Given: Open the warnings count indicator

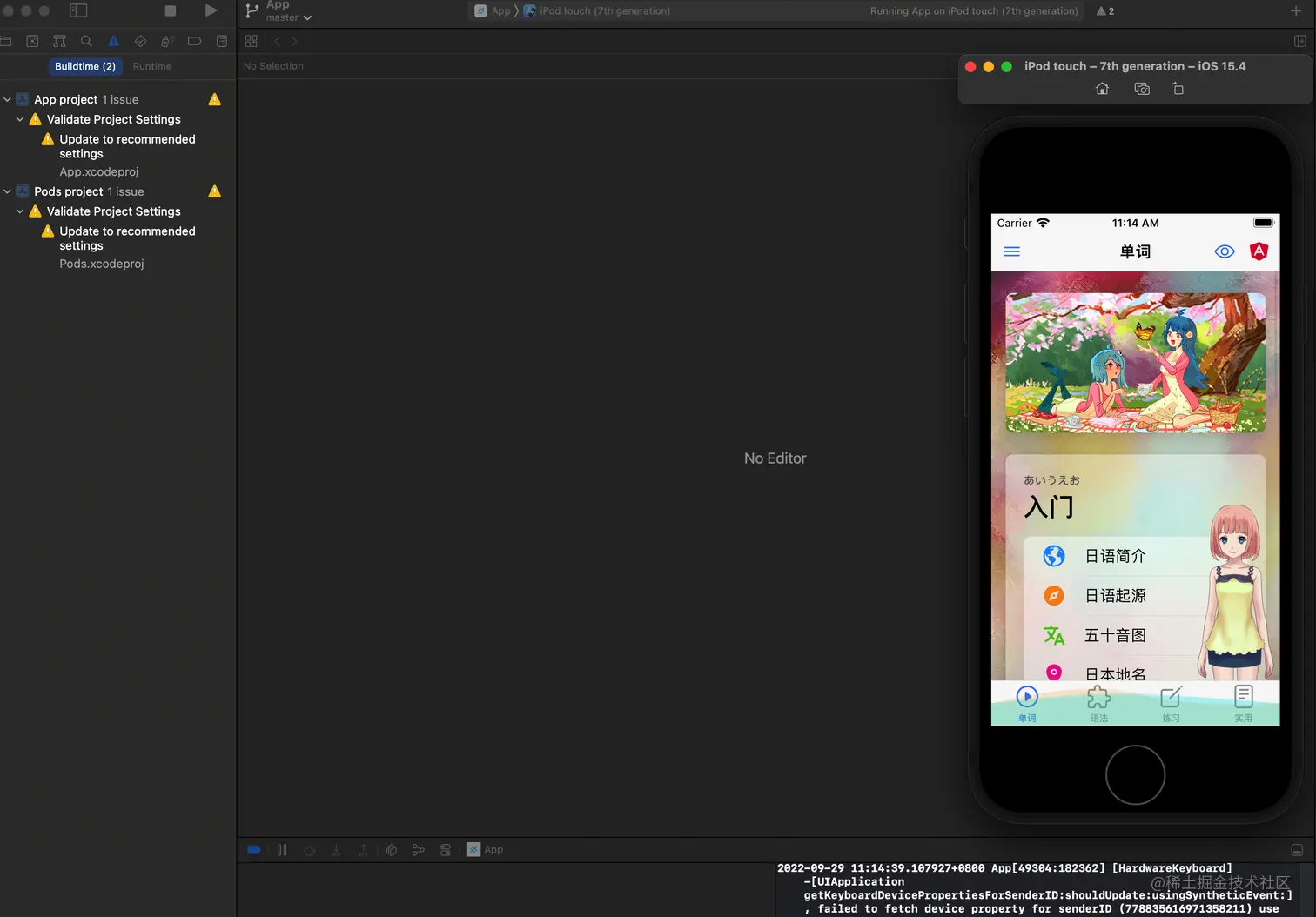Looking at the screenshot, I should [1105, 11].
